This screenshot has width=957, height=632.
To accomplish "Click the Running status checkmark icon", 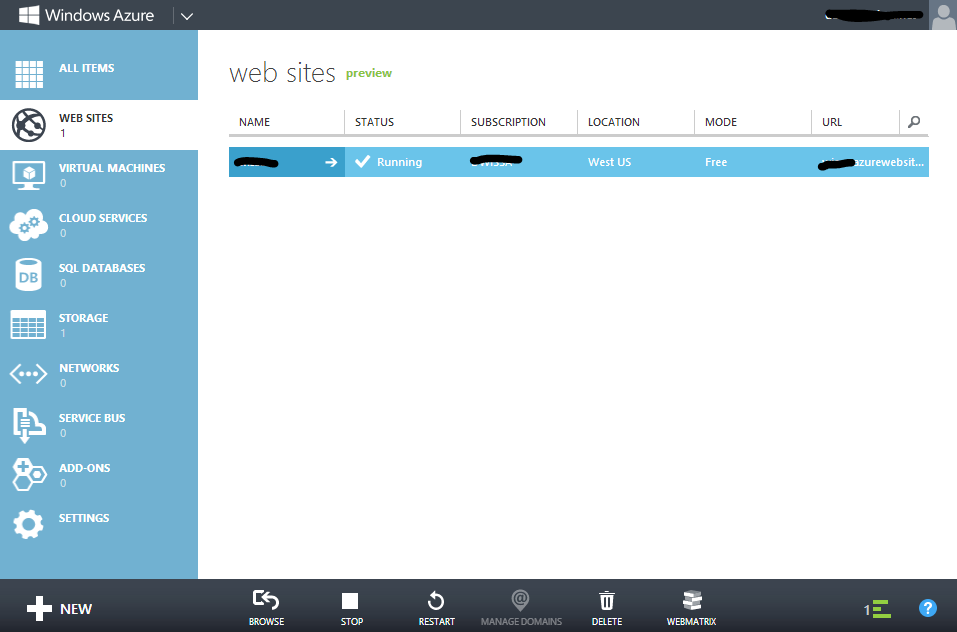I will tap(363, 161).
